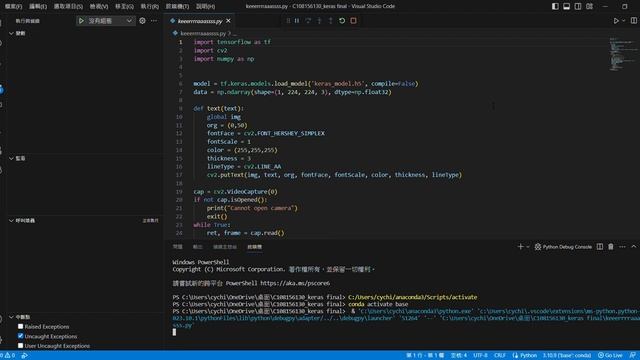Pause the debugger from the debug toolbar
Viewport: 640px width, 360px height.
[297, 20]
